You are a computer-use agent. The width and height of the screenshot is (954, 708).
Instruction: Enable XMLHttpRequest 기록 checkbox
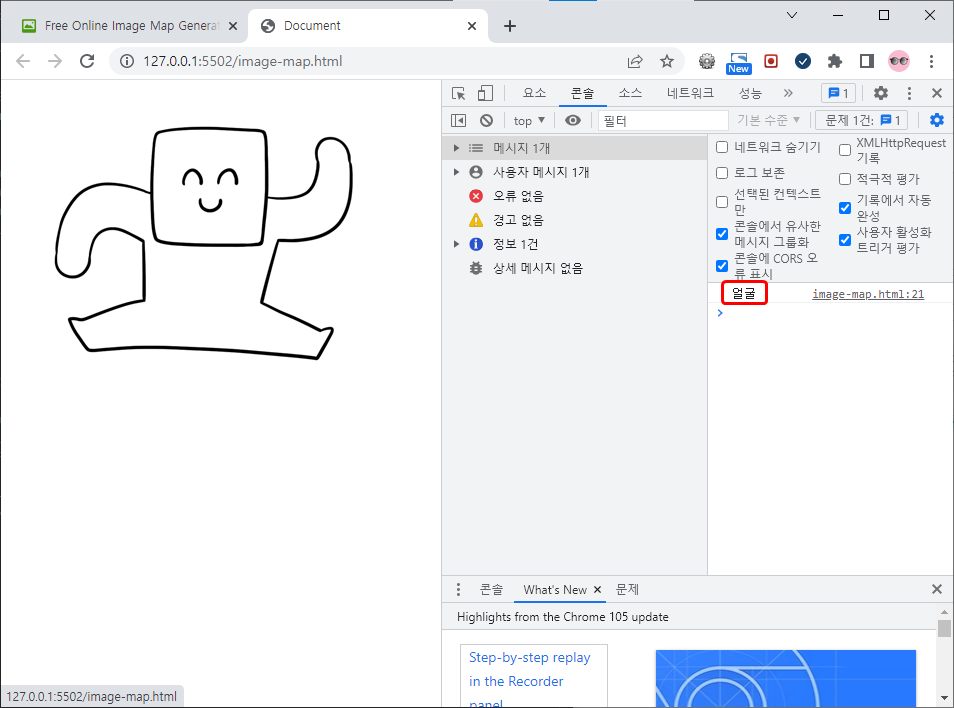tap(845, 150)
